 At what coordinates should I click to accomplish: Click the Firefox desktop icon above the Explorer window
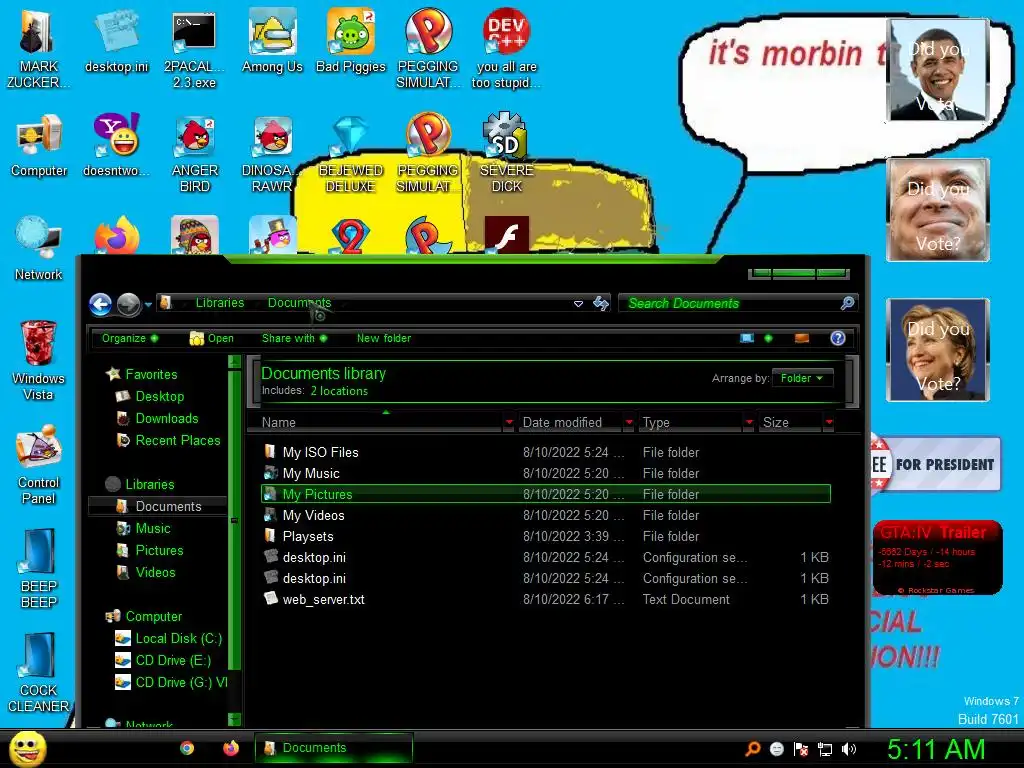(x=116, y=235)
